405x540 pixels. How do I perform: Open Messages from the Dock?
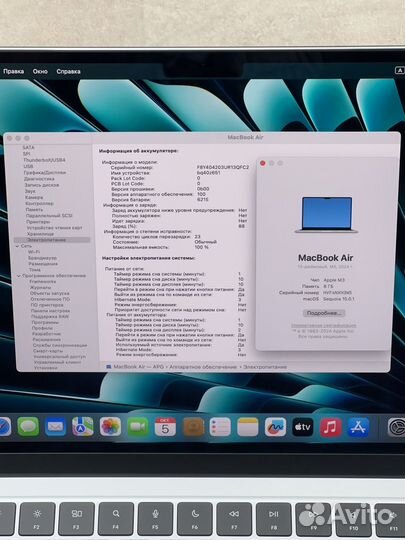[x=28, y=427]
